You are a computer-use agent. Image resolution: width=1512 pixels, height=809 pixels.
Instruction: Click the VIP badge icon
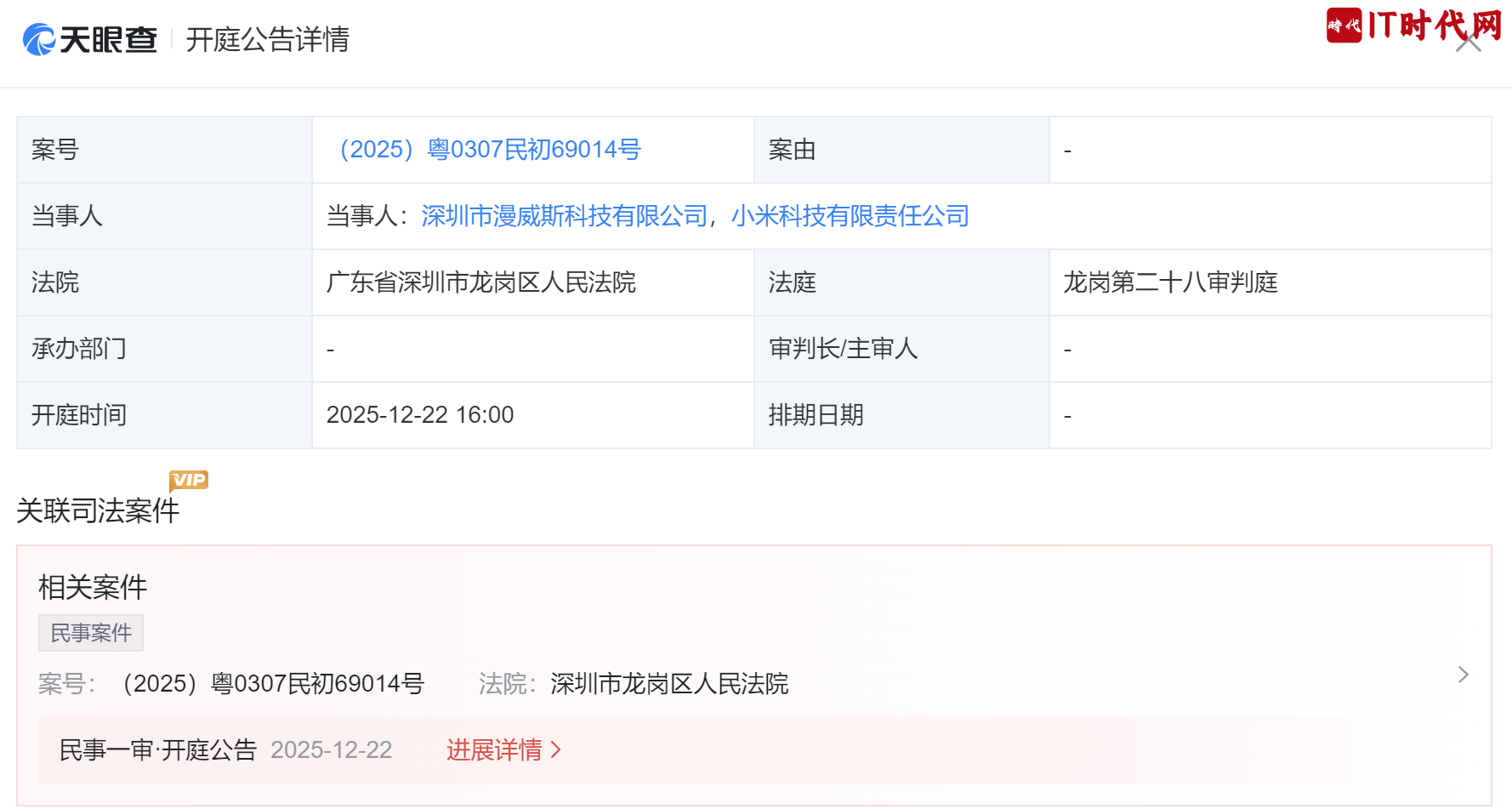(189, 481)
